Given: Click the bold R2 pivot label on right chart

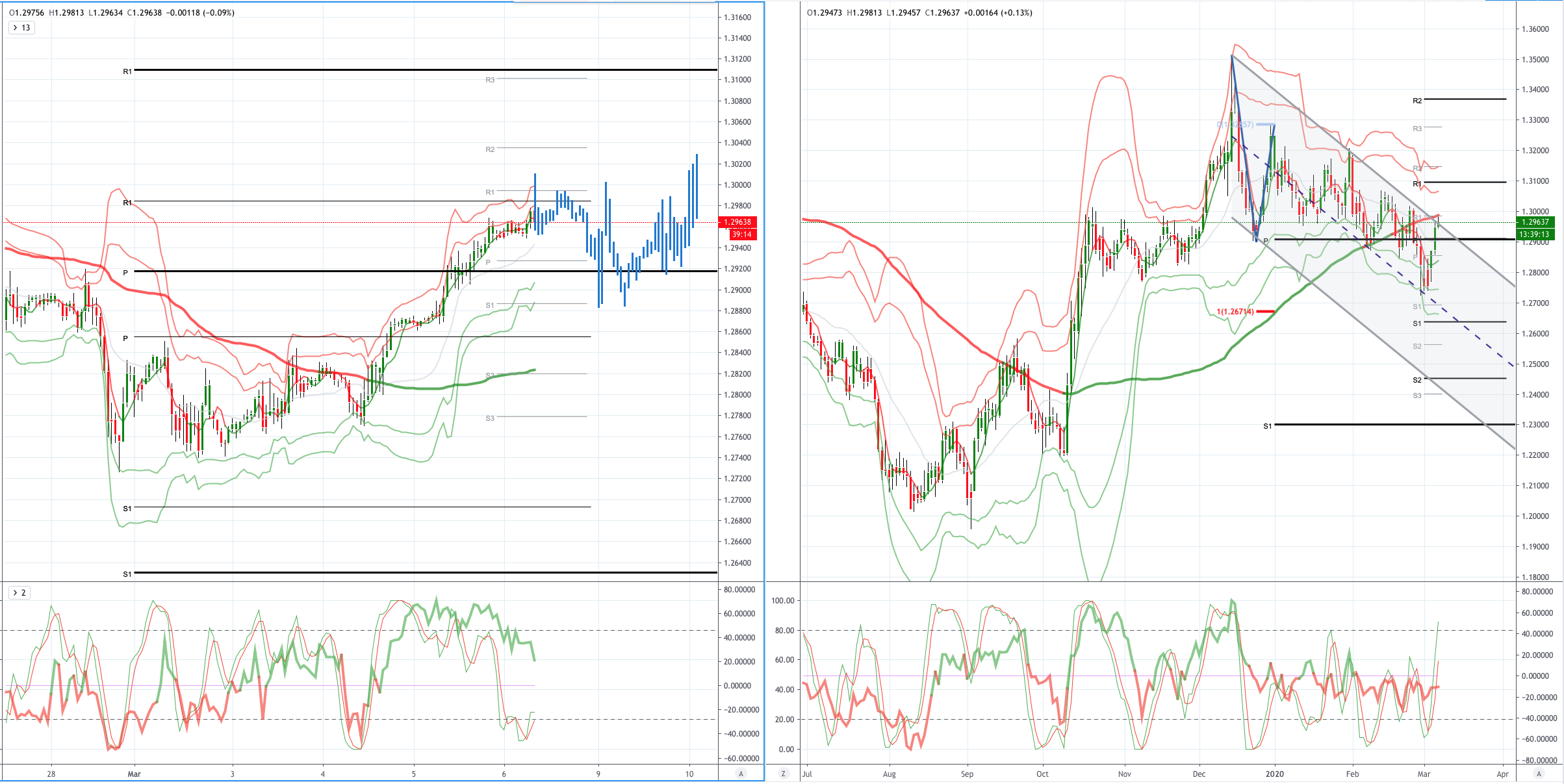Looking at the screenshot, I should click(x=1417, y=101).
